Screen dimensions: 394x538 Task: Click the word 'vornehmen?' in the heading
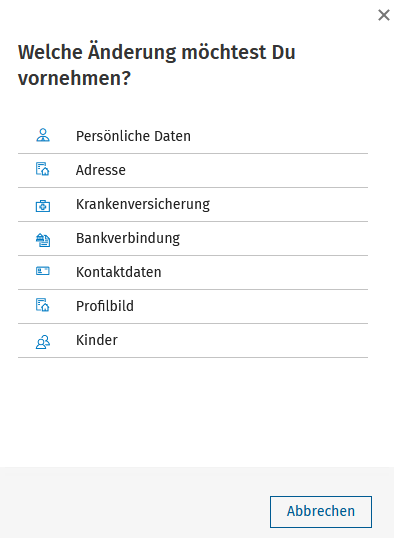[x=74, y=78]
